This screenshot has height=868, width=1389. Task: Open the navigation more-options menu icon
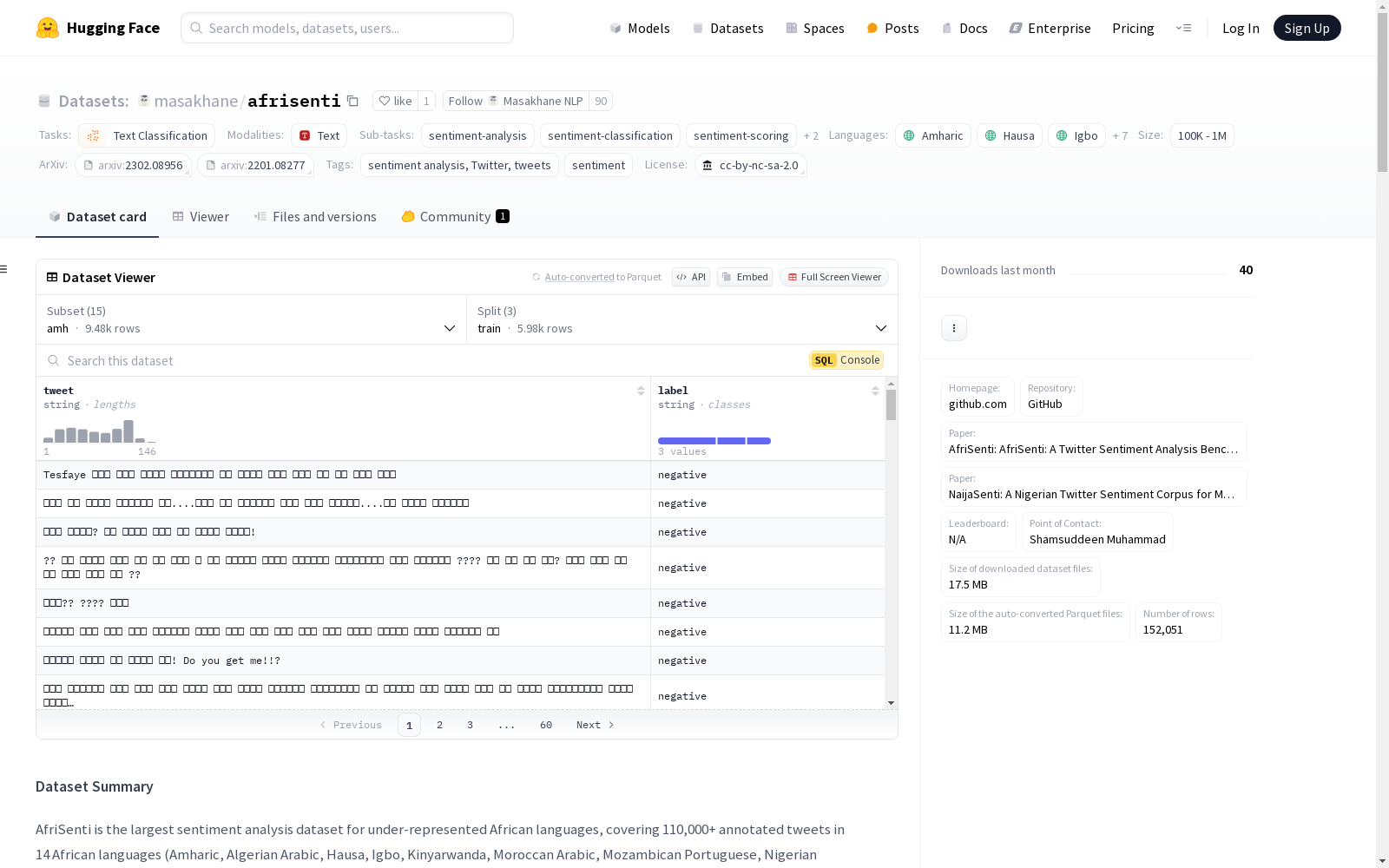[1183, 28]
